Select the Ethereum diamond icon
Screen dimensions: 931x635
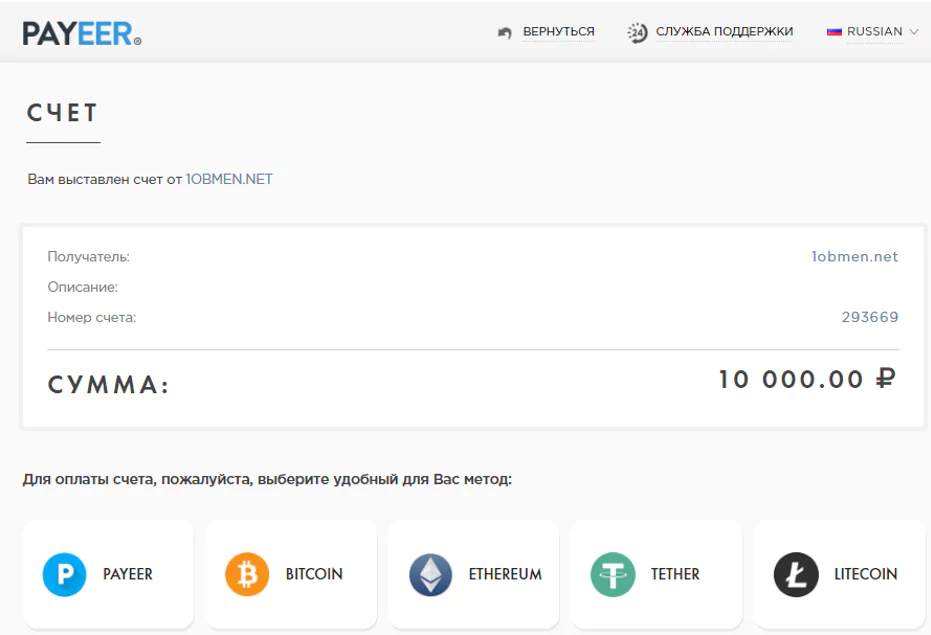[430, 574]
